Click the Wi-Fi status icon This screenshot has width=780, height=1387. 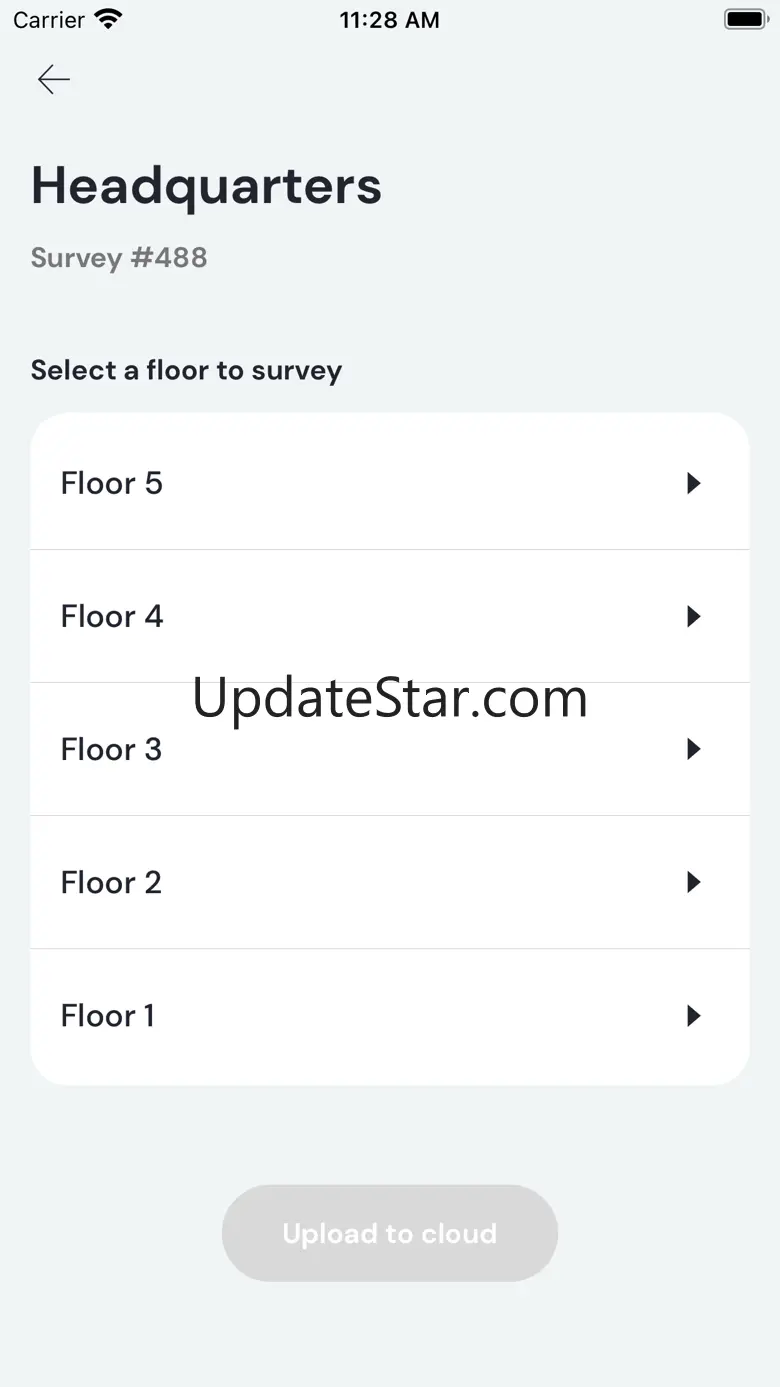(x=107, y=19)
